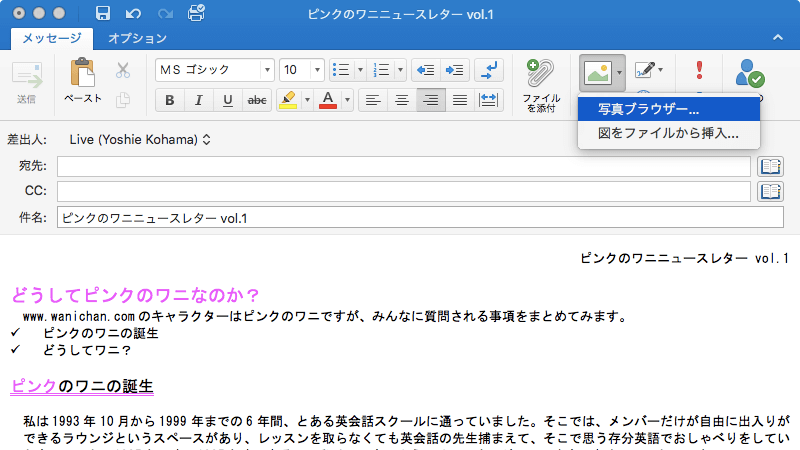Expand the signature dropdown arrow
Screen dimensions: 800x450
point(661,70)
